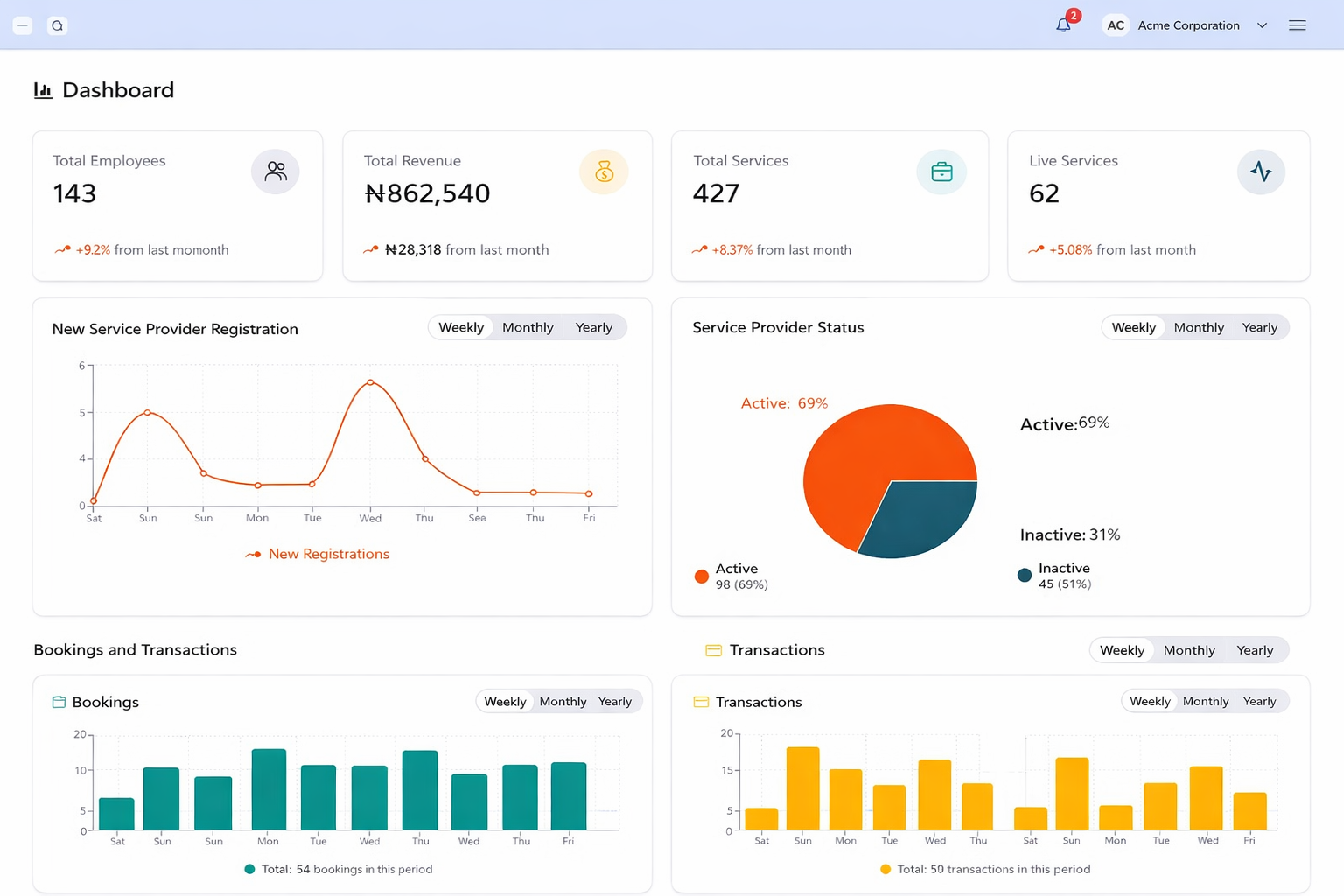Click the AC avatar in the top bar
The width and height of the screenshot is (1344, 896).
(x=1115, y=25)
